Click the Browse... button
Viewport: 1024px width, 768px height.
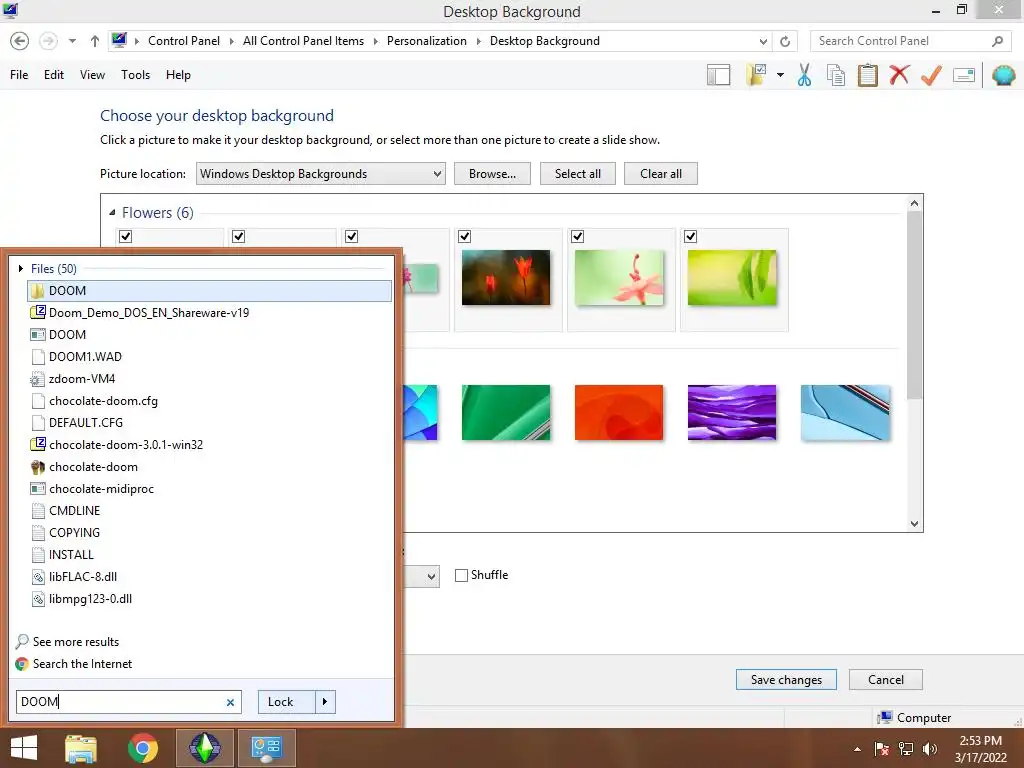pyautogui.click(x=492, y=174)
